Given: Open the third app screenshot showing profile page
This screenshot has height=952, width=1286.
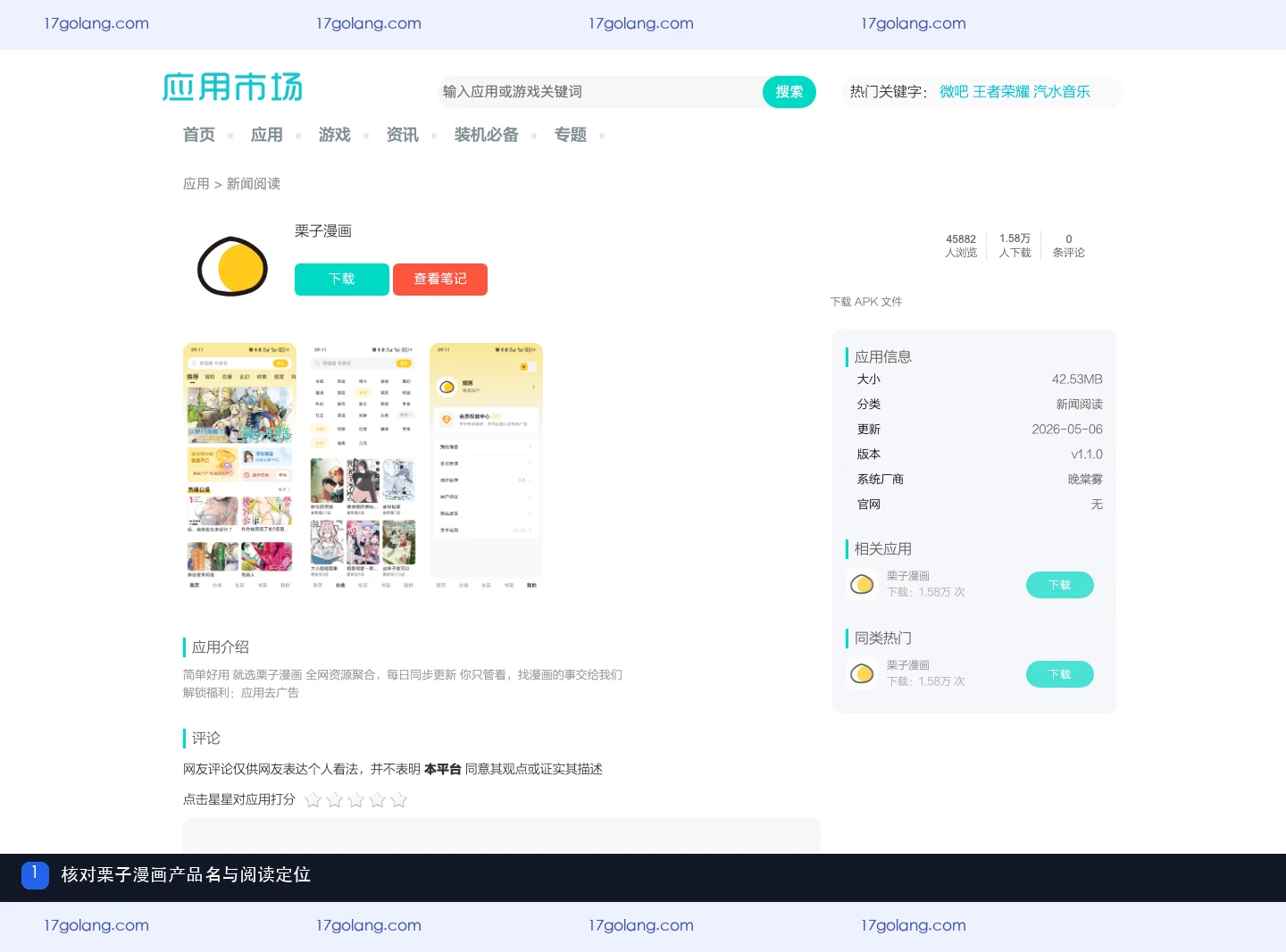Looking at the screenshot, I should coord(487,467).
